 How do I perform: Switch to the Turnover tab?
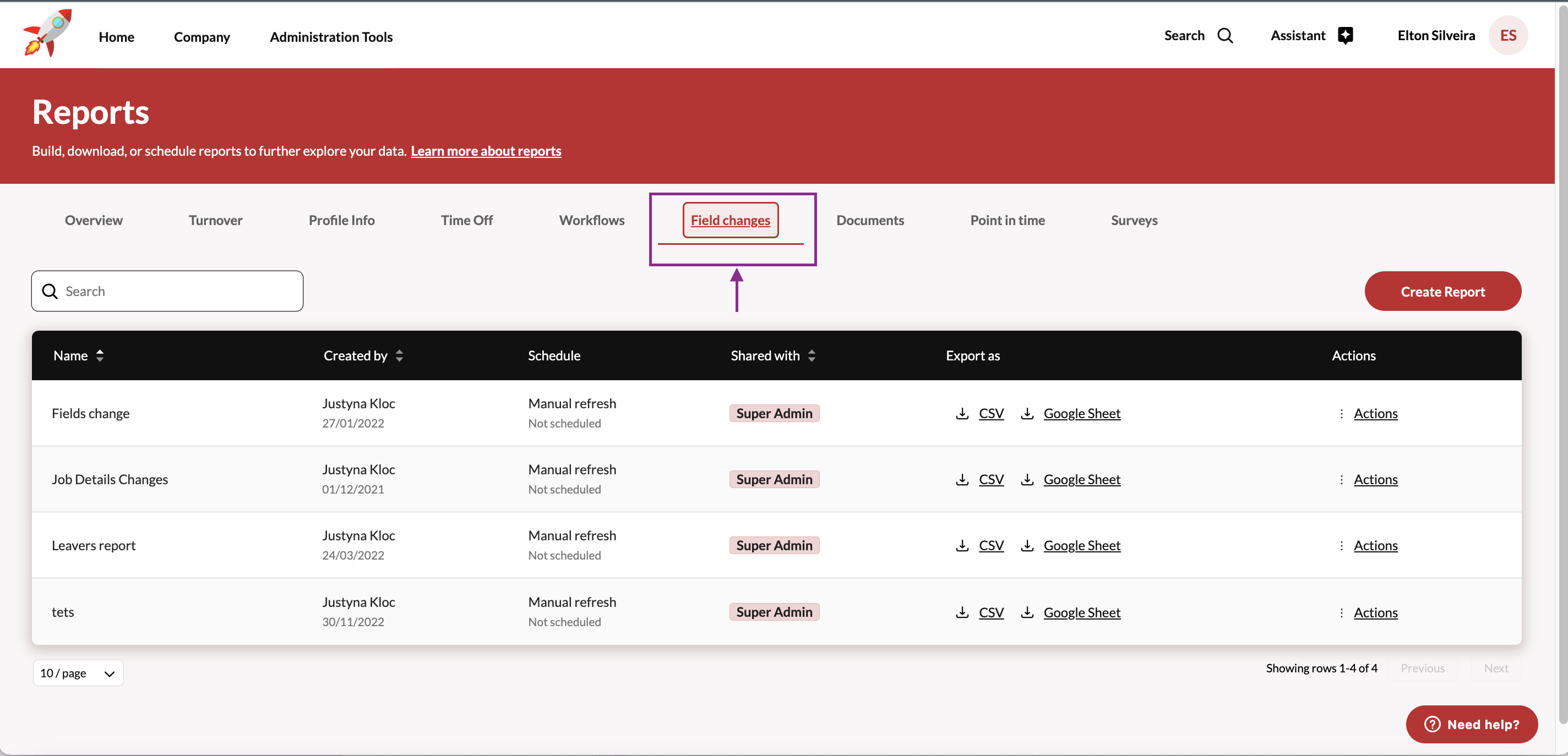click(x=215, y=220)
